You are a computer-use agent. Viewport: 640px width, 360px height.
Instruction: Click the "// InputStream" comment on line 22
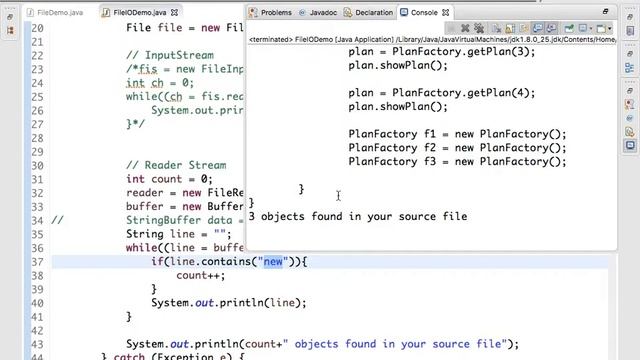(x=170, y=55)
